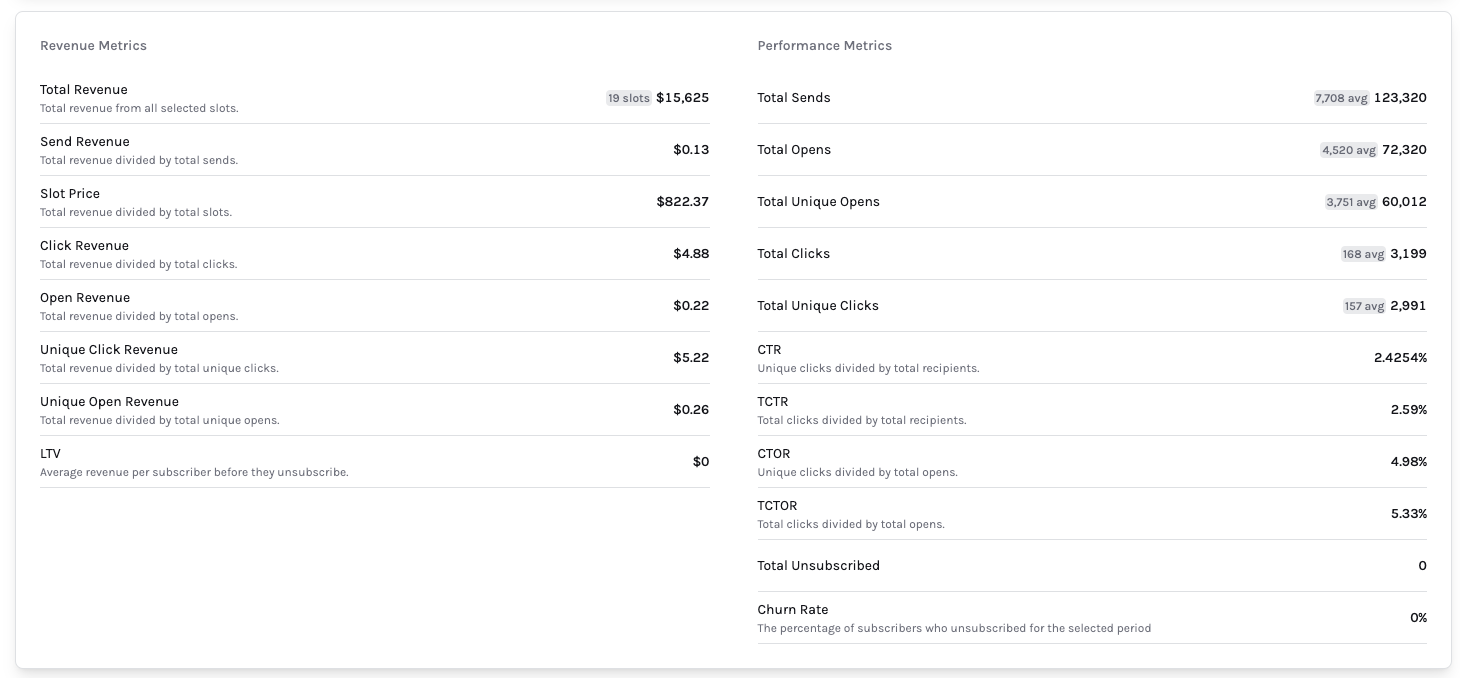Click the 5.33% TCTOR value
This screenshot has height=678, width=1460.
(1408, 514)
